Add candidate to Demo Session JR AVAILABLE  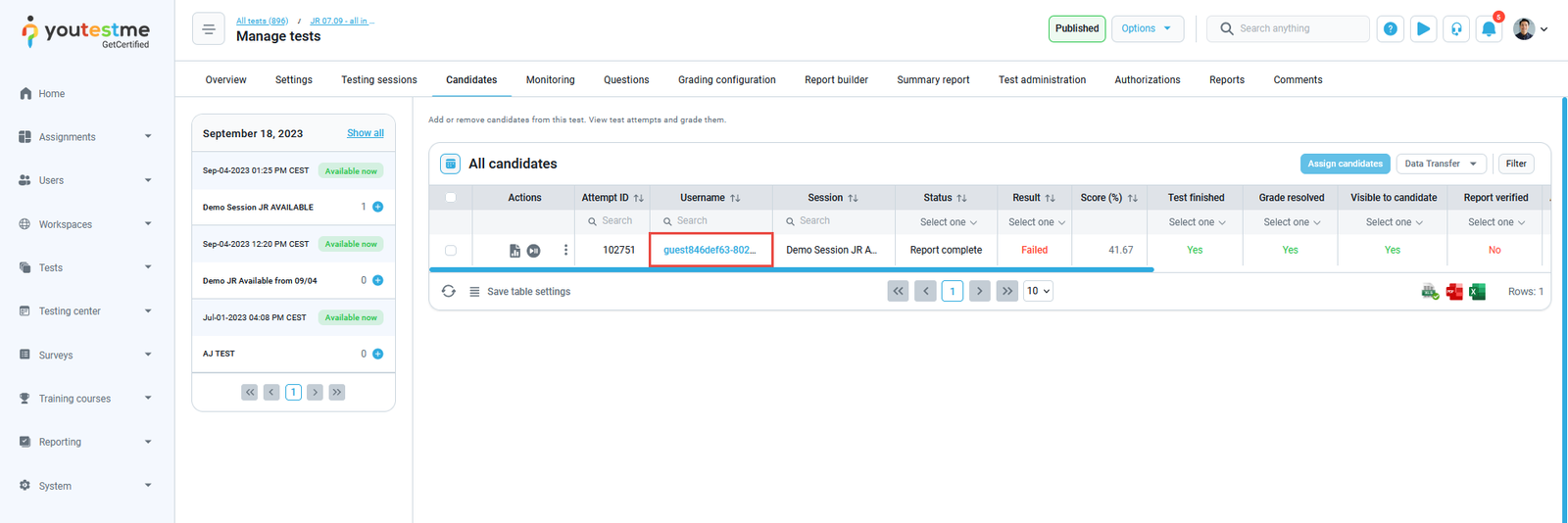(378, 207)
